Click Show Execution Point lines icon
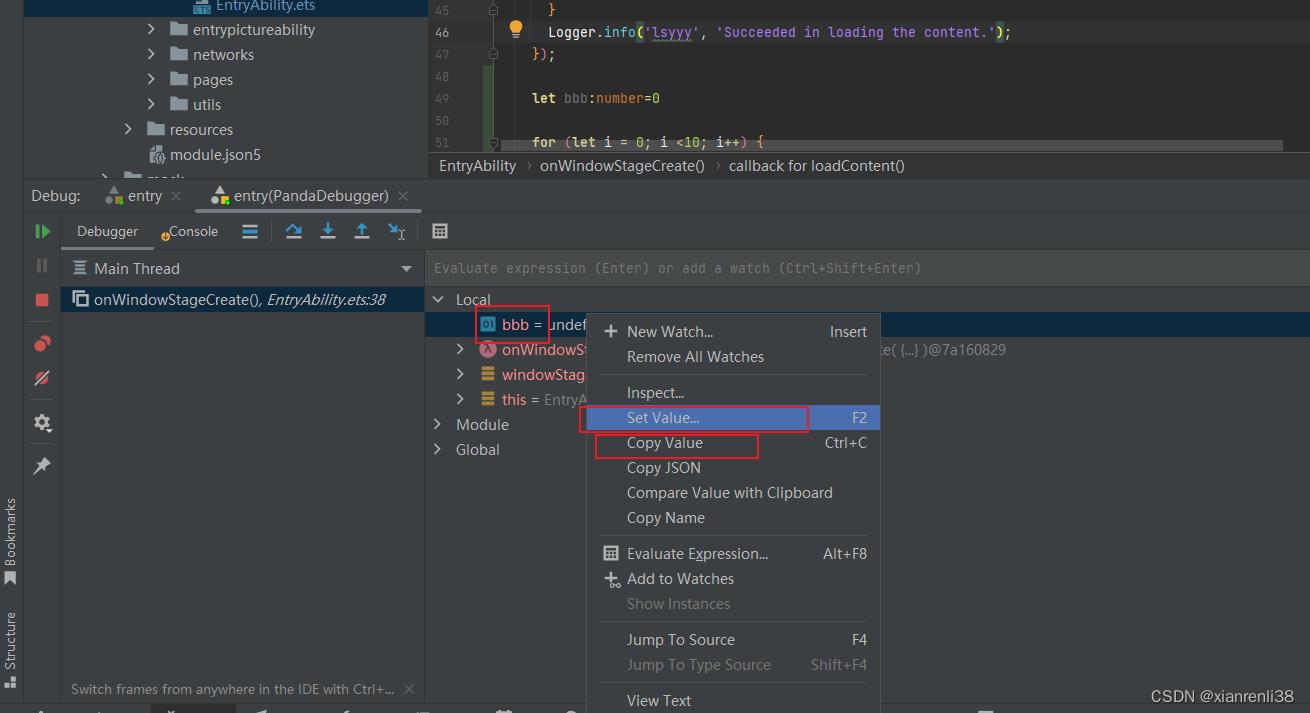This screenshot has width=1310, height=713. pos(250,231)
